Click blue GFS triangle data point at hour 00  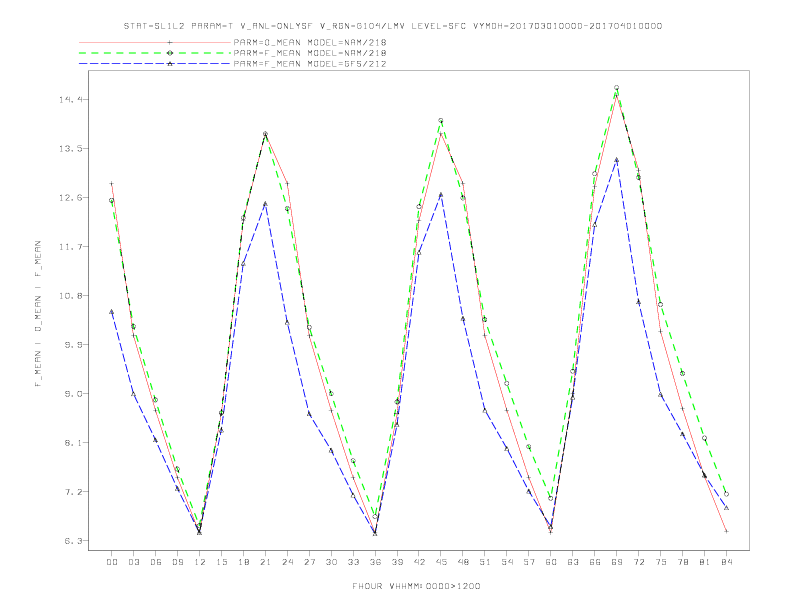coord(112,312)
